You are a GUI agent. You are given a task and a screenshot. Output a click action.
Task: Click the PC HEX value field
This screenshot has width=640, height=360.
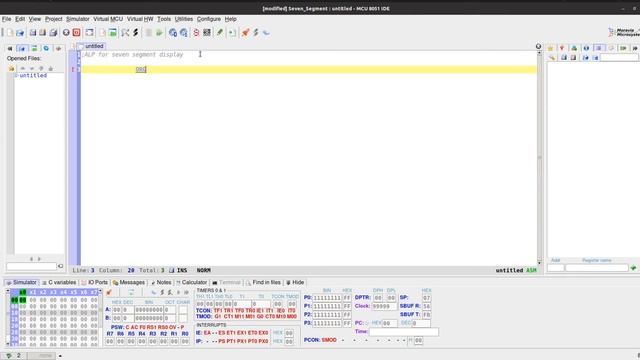pos(389,323)
